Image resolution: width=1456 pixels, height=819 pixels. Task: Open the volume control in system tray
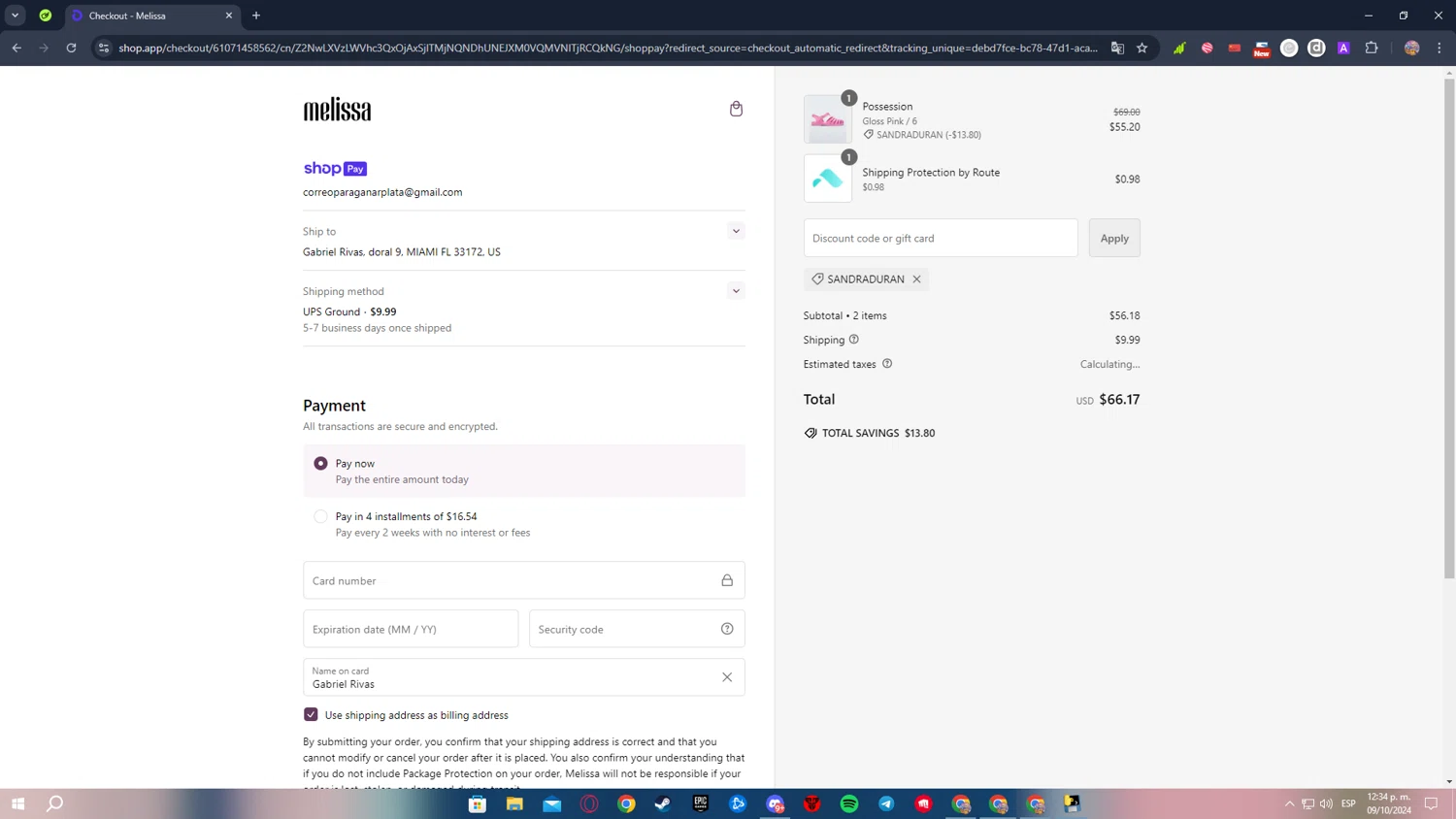click(1326, 803)
